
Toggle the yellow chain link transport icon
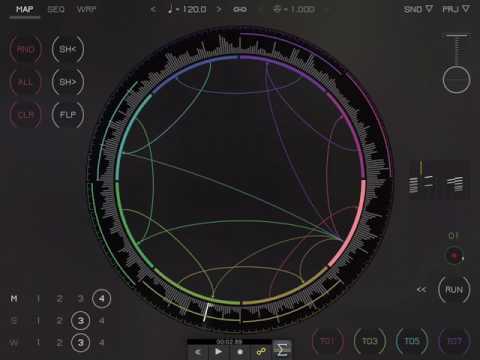coord(261,352)
